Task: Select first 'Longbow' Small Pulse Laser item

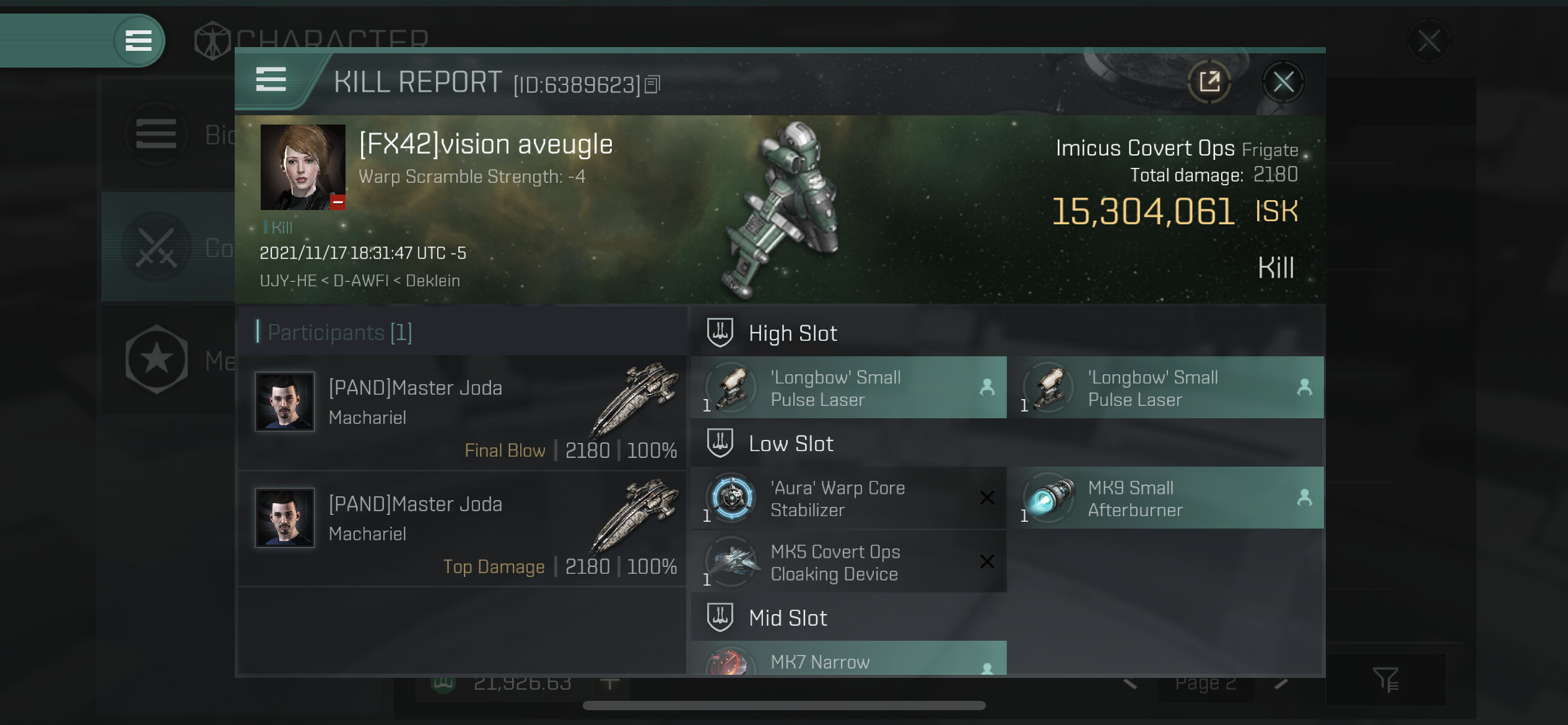Action: click(849, 387)
